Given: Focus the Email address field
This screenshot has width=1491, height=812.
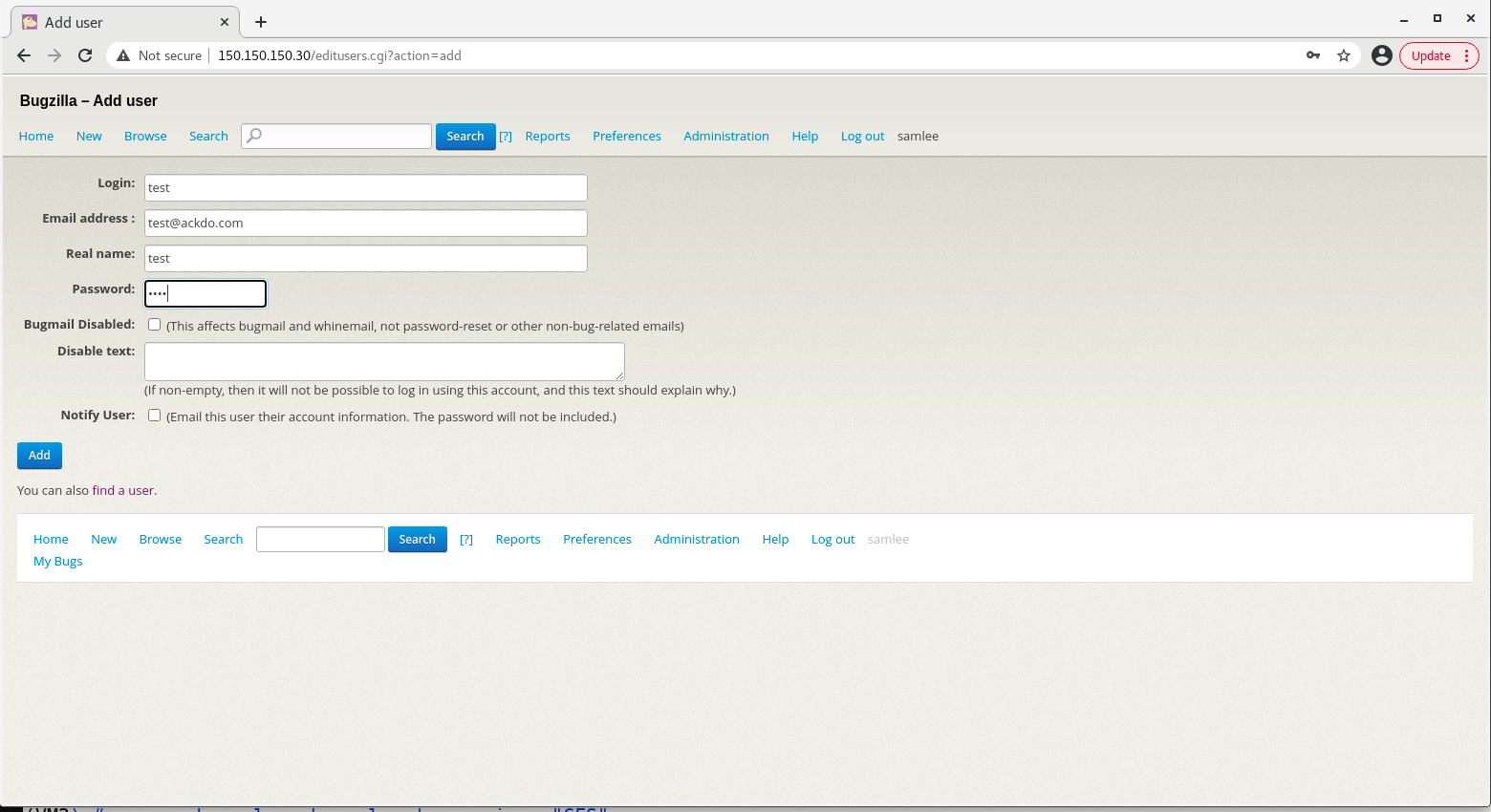Looking at the screenshot, I should coord(365,224).
